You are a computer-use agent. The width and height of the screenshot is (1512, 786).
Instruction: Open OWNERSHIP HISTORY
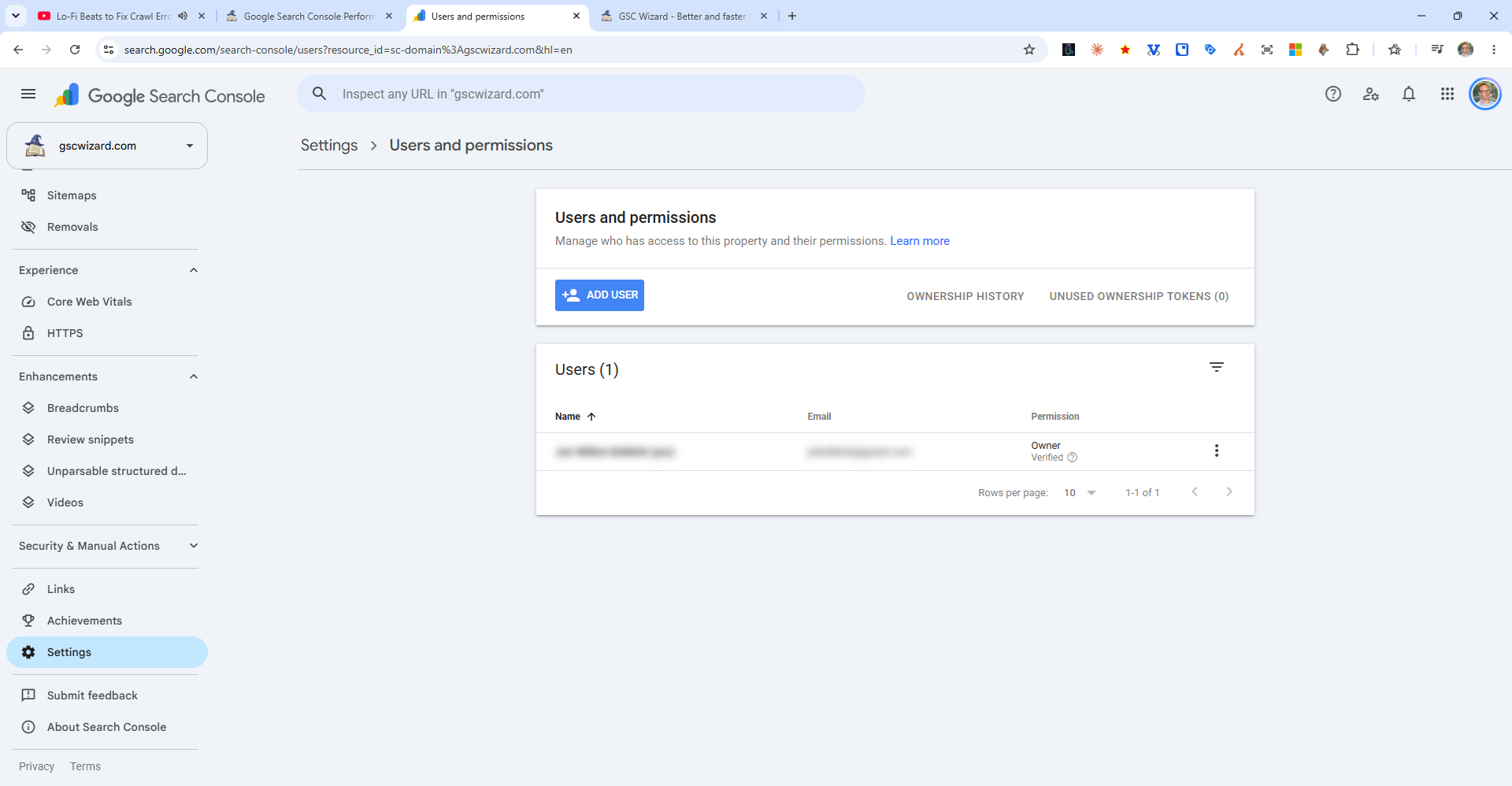coord(965,296)
